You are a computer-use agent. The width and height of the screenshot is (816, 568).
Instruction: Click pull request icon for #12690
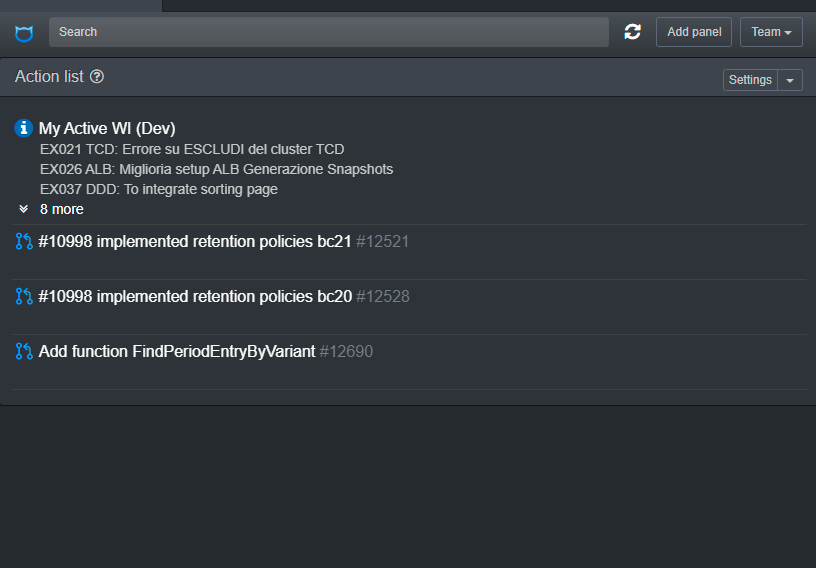(x=24, y=351)
